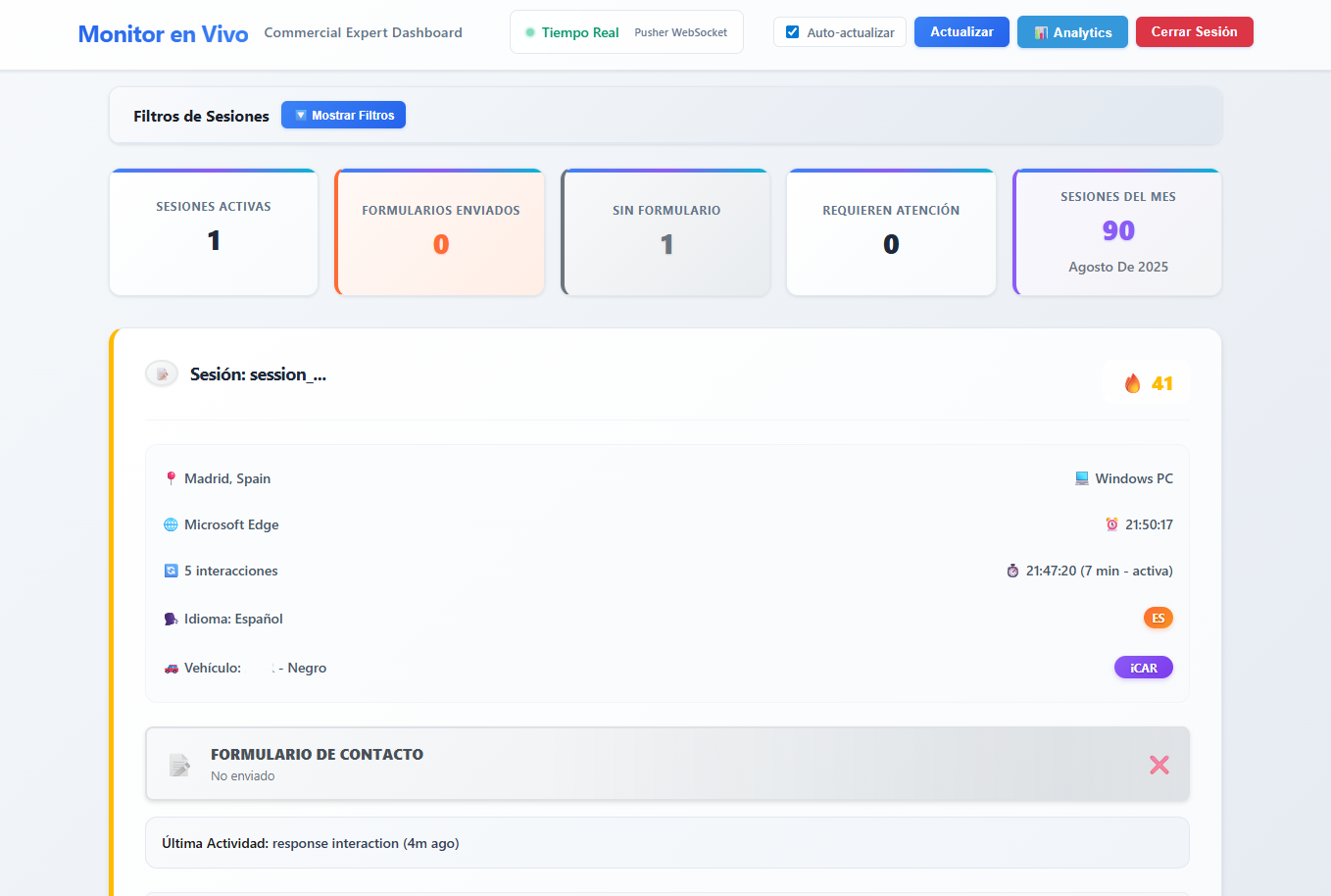Viewport: 1331px width, 896px height.
Task: Click the iCAR badge
Action: click(x=1143, y=668)
